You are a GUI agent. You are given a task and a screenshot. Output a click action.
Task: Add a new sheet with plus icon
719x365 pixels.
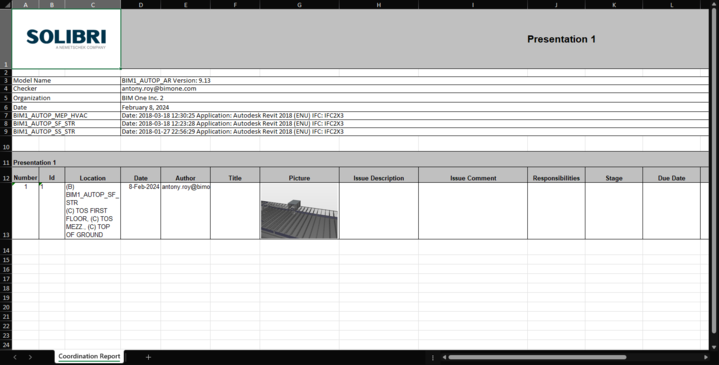[x=148, y=357]
